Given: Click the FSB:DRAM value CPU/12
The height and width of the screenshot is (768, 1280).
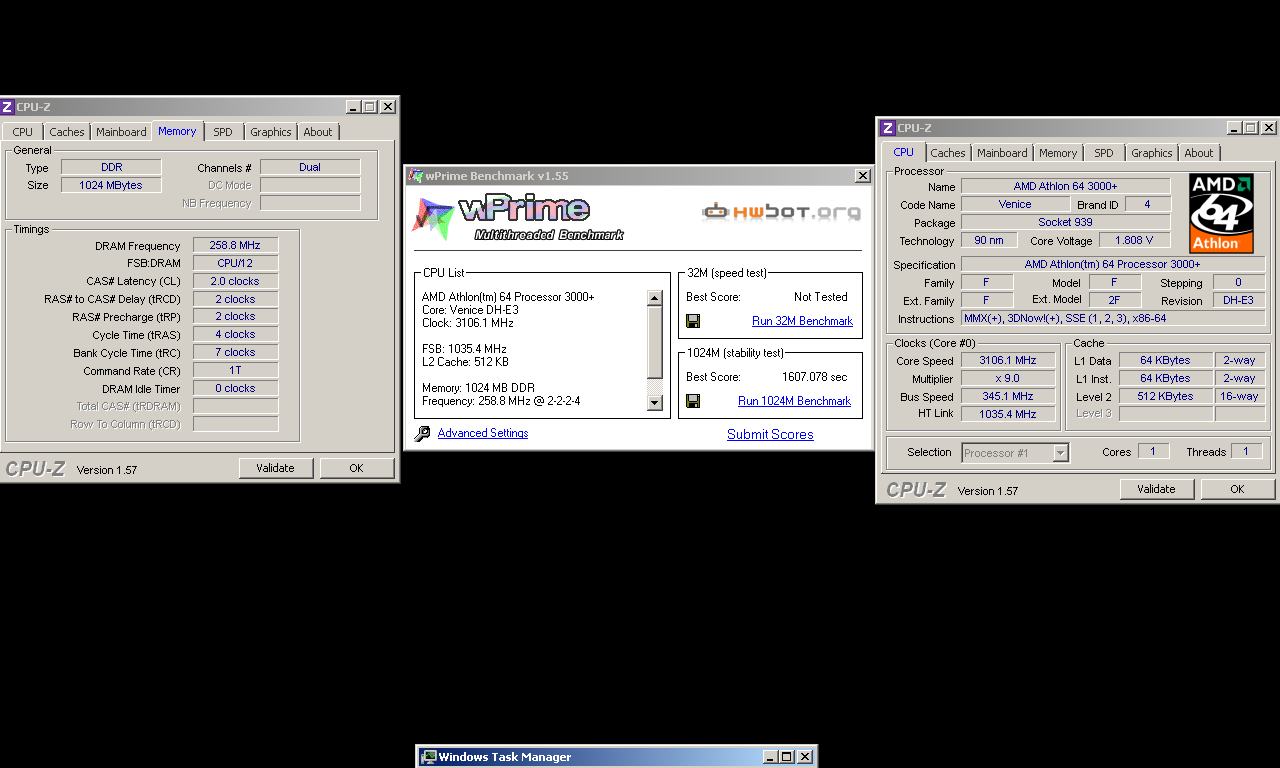Looking at the screenshot, I should pos(235,263).
